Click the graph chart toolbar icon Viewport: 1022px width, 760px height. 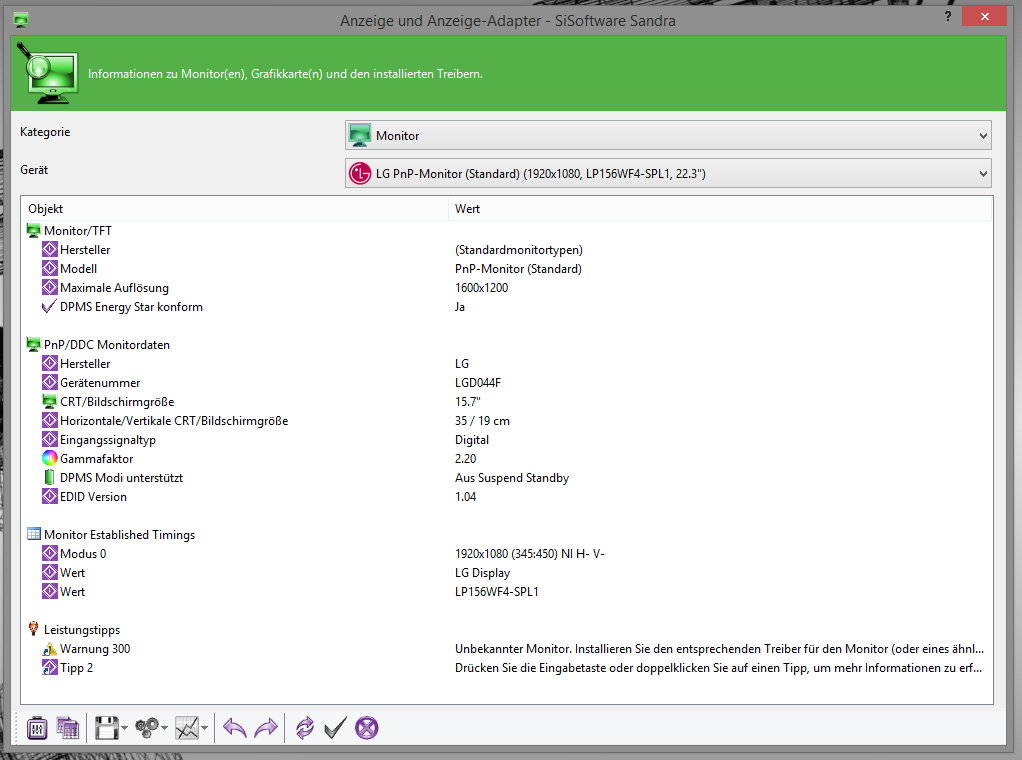pos(187,727)
